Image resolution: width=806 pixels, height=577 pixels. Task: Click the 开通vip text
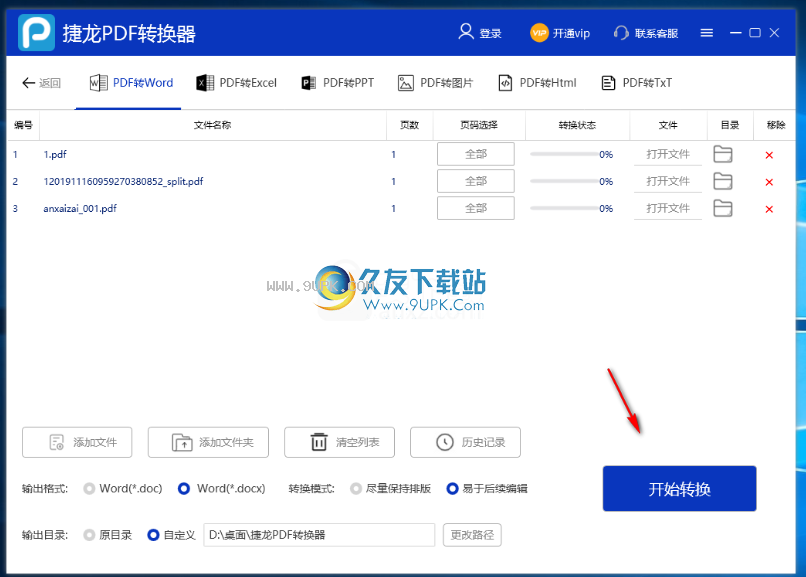(571, 33)
